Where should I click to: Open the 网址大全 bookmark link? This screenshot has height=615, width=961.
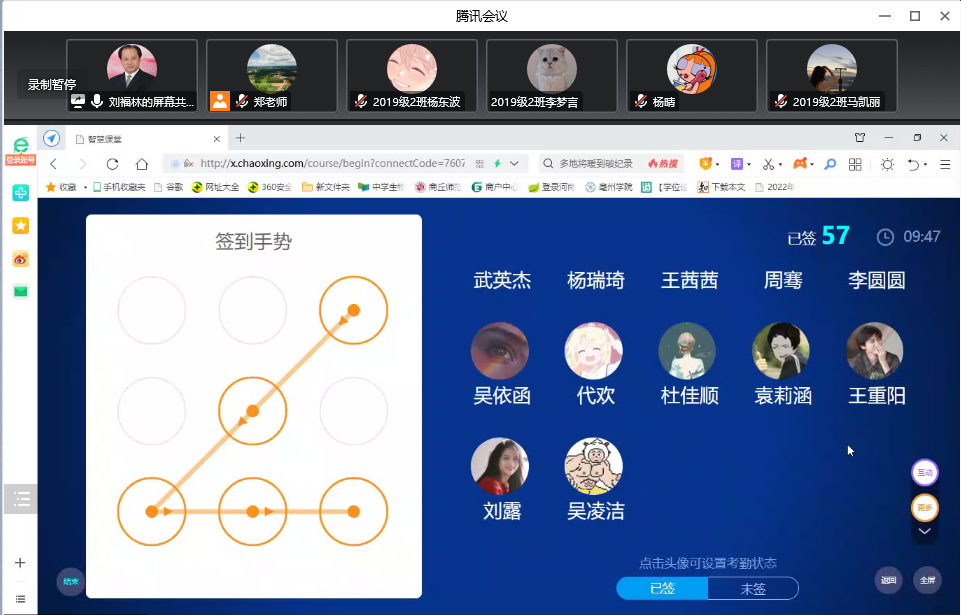tap(215, 187)
